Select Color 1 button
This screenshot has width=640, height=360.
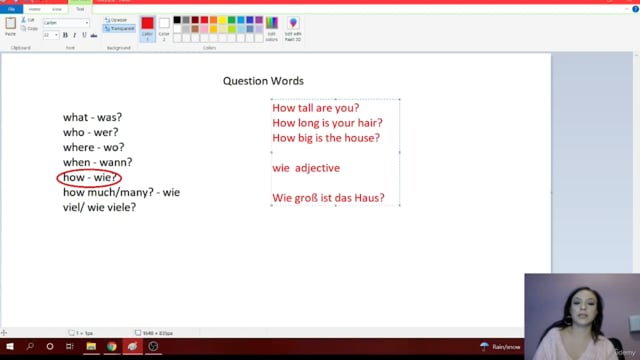pos(147,29)
